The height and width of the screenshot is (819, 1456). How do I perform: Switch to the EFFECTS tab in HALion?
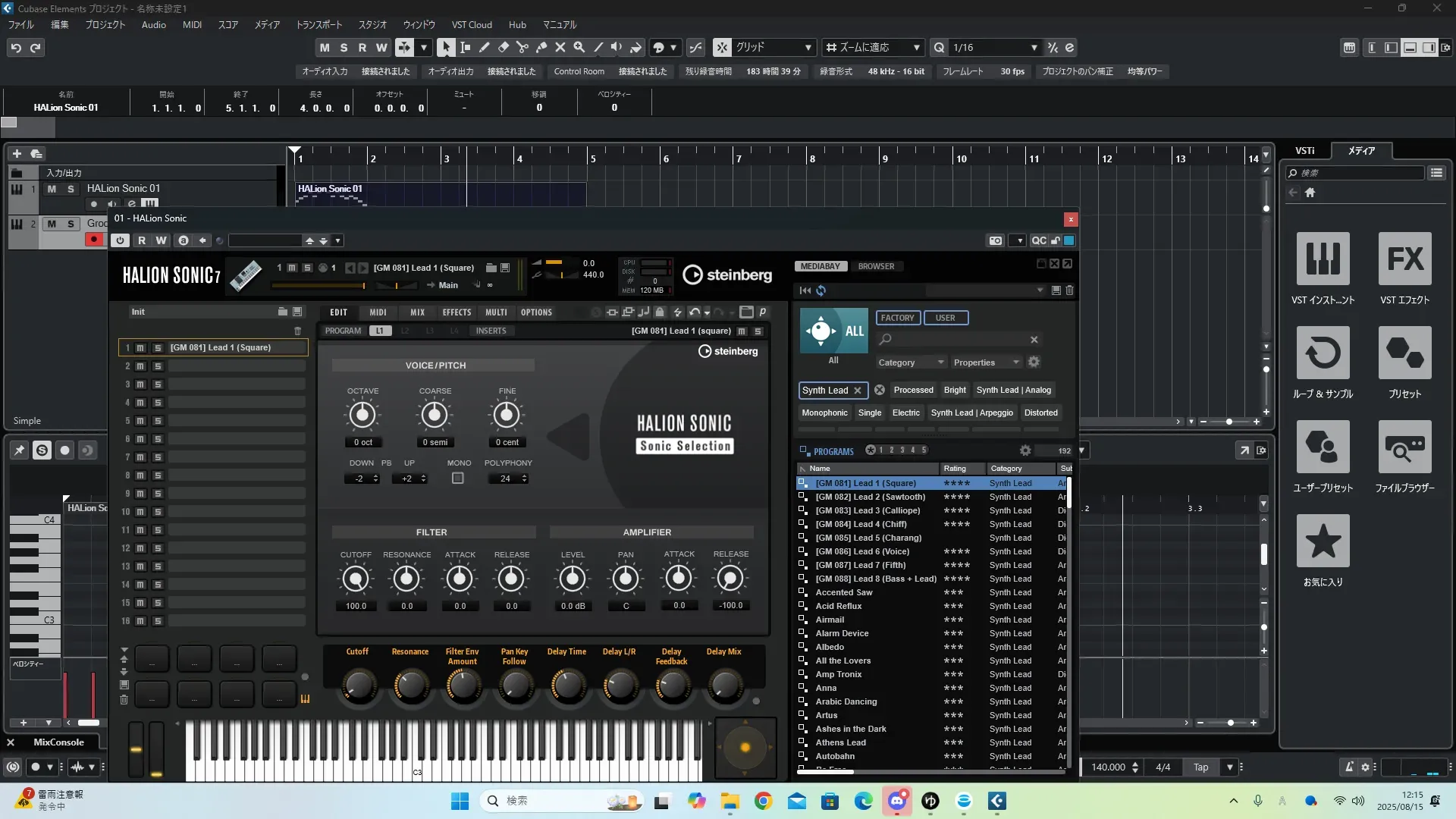click(x=457, y=312)
